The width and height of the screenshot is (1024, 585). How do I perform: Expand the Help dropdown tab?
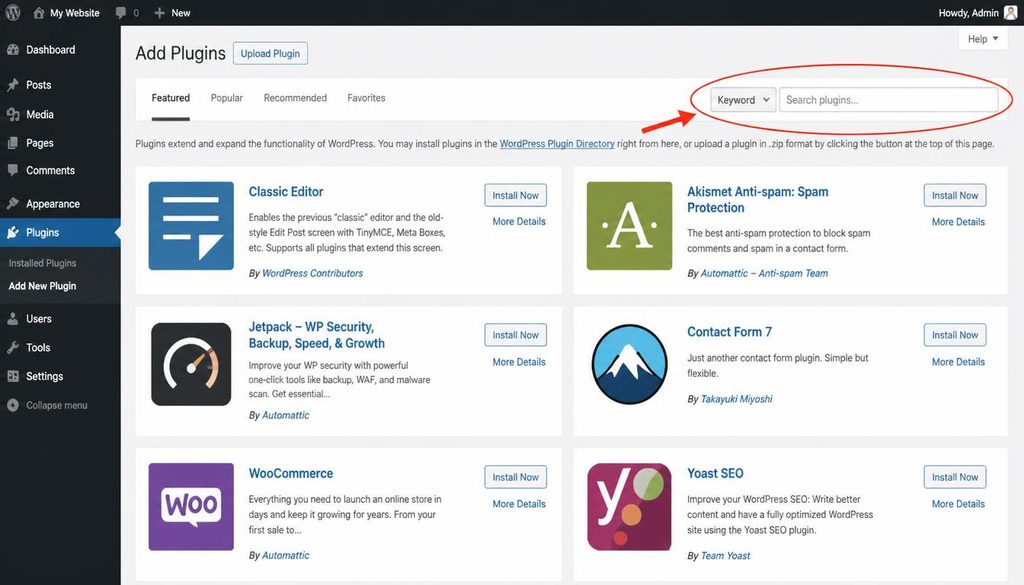click(983, 39)
